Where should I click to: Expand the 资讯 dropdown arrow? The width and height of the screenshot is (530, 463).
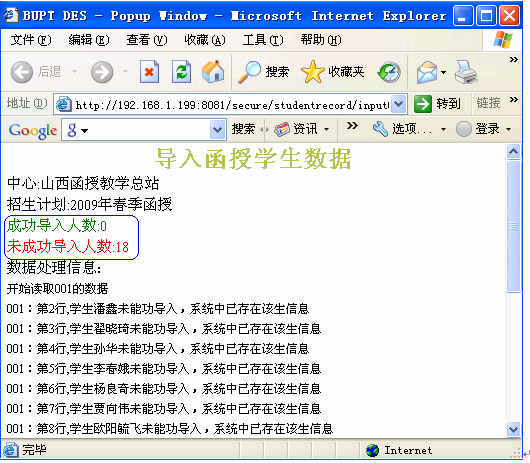coord(326,129)
